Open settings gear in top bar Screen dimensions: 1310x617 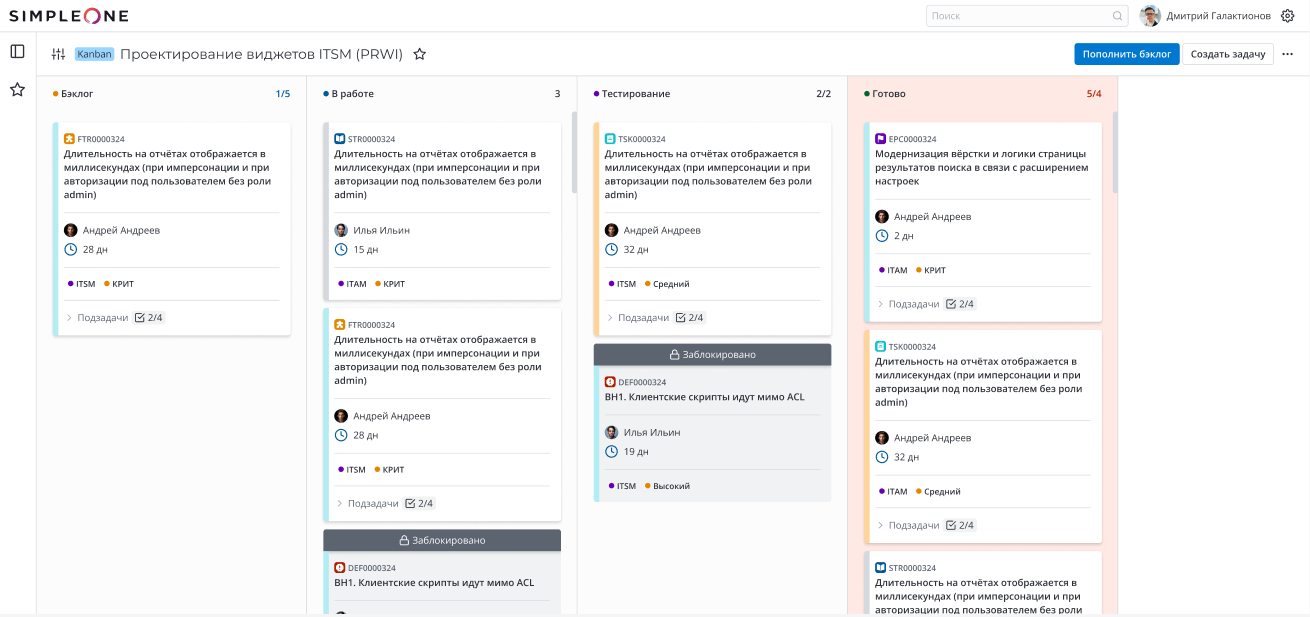click(x=1287, y=16)
